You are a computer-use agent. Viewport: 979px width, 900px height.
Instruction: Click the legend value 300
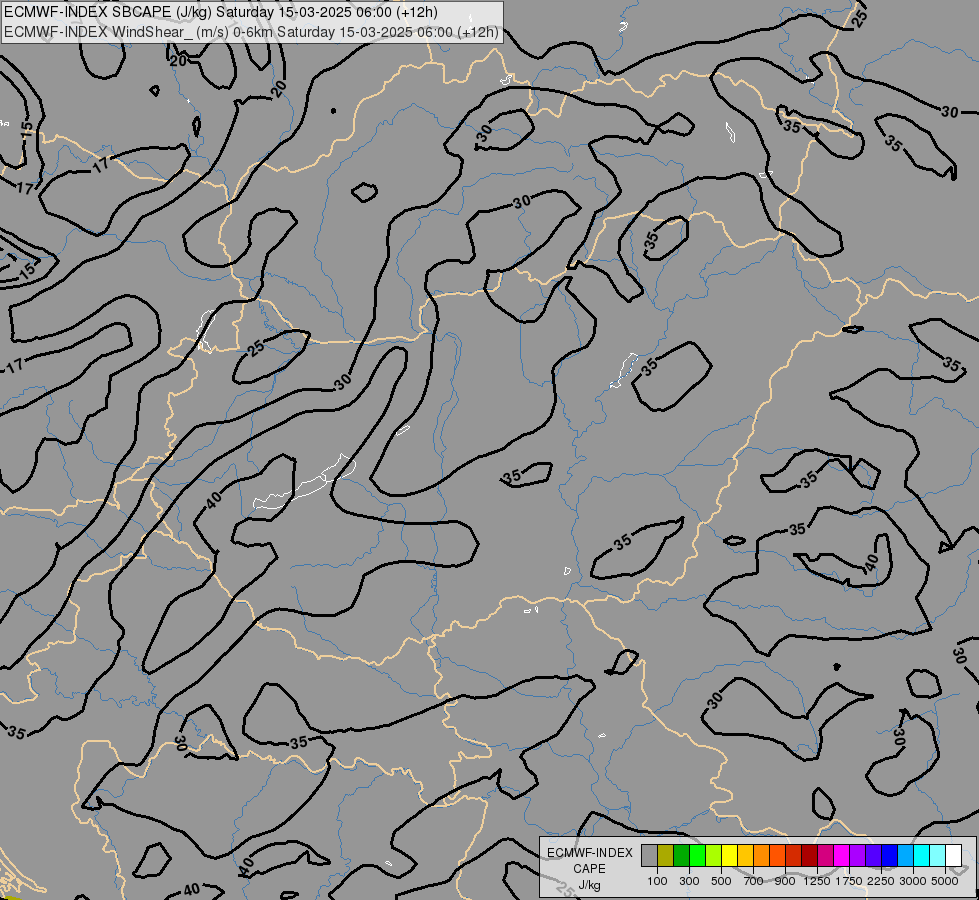(689, 881)
